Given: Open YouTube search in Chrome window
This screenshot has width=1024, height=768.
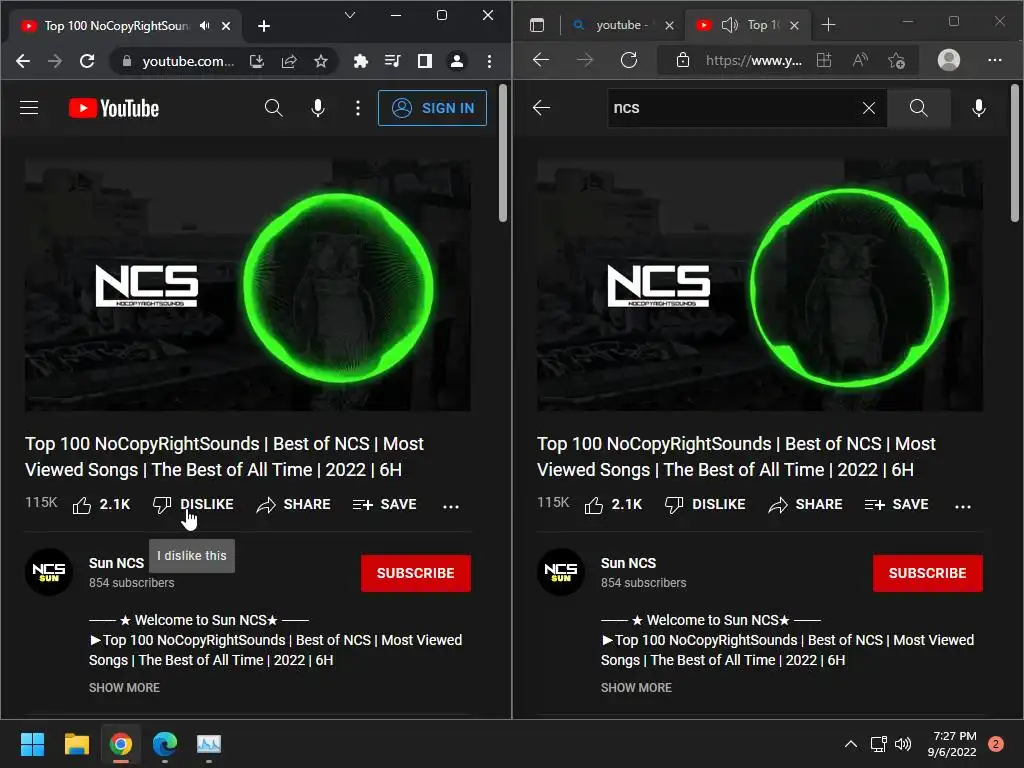Looking at the screenshot, I should [x=274, y=108].
